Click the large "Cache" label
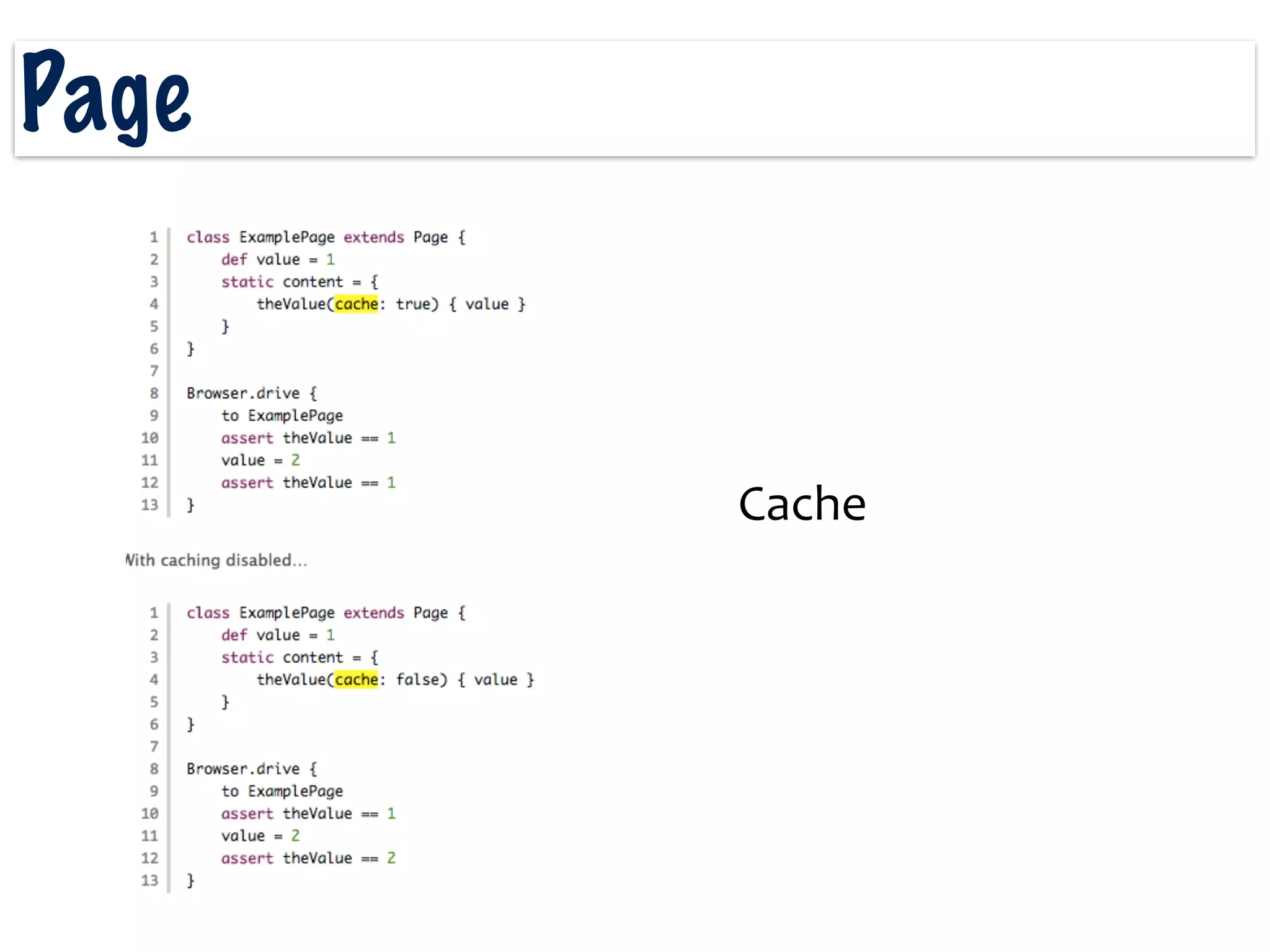This screenshot has height=952, width=1270. pos(802,504)
